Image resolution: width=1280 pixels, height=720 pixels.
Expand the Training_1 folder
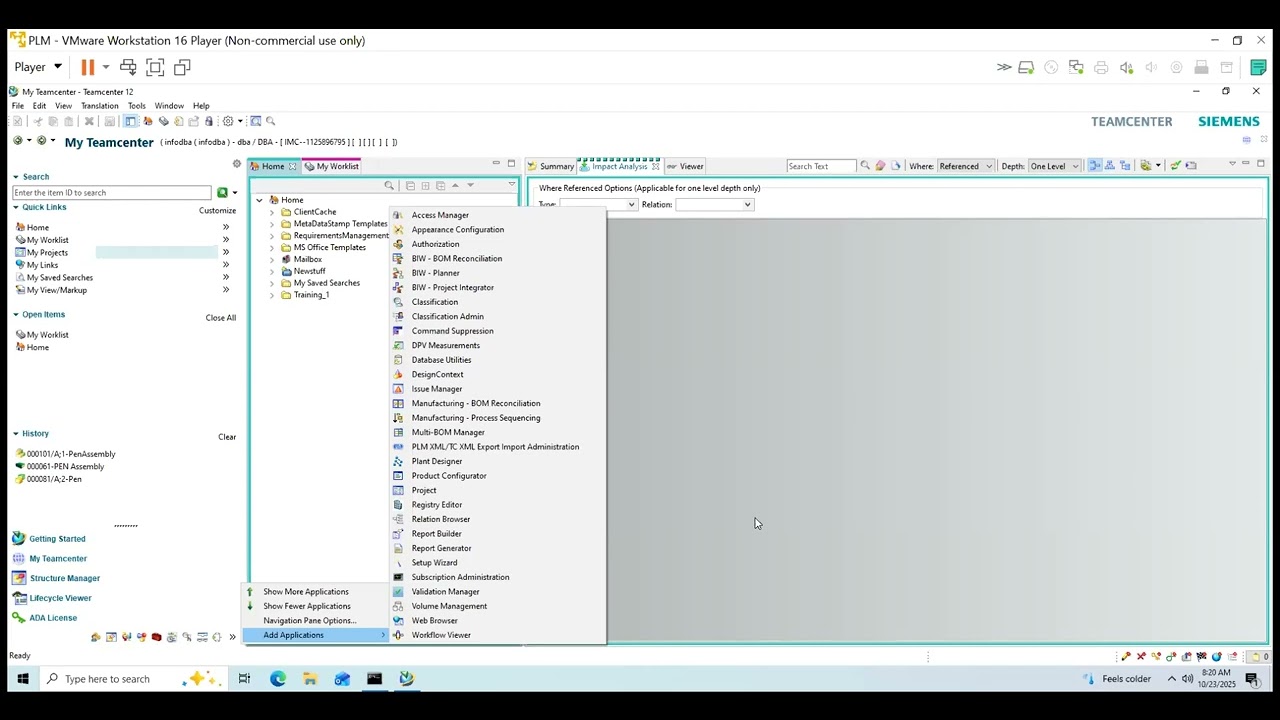coord(272,295)
